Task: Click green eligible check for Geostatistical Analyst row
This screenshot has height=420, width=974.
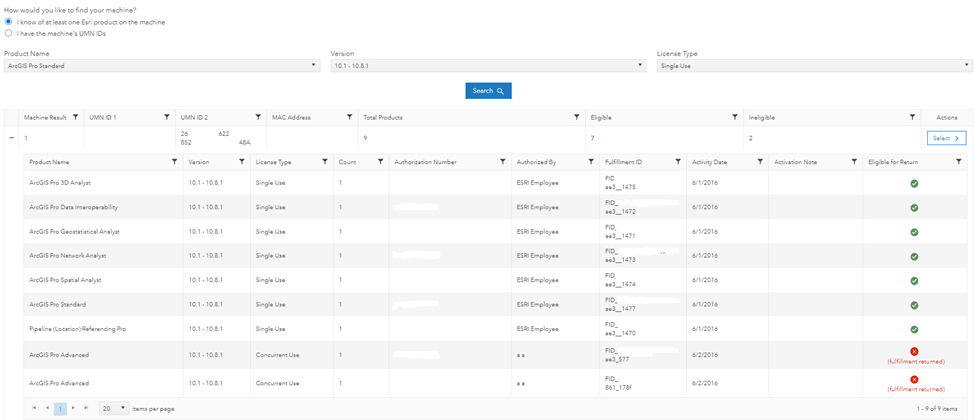Action: coord(914,232)
